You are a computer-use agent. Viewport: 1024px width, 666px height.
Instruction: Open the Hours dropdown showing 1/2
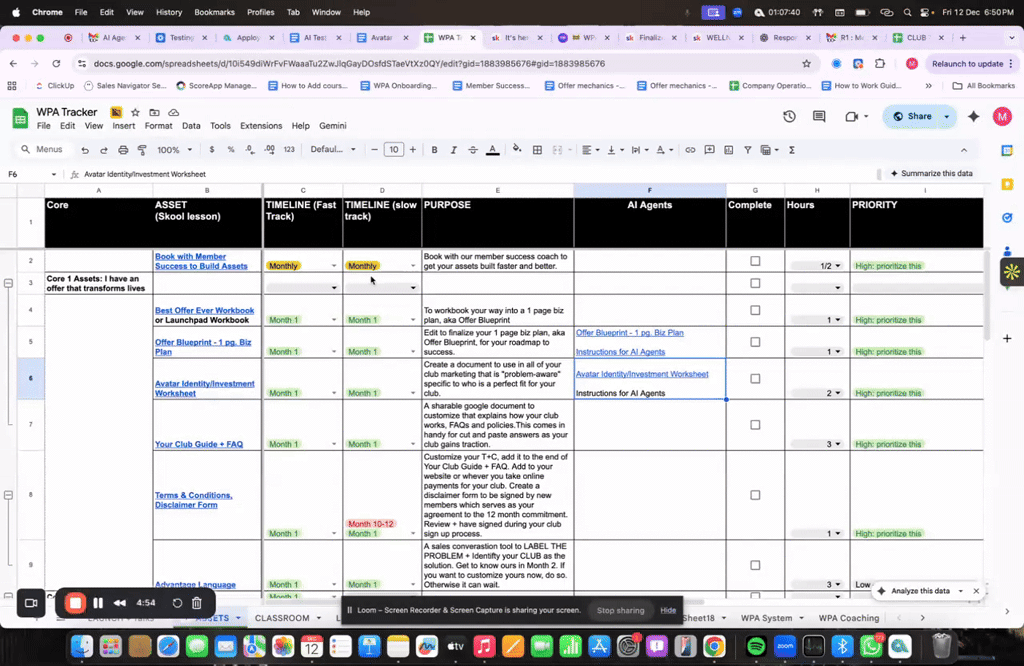pyautogui.click(x=838, y=266)
